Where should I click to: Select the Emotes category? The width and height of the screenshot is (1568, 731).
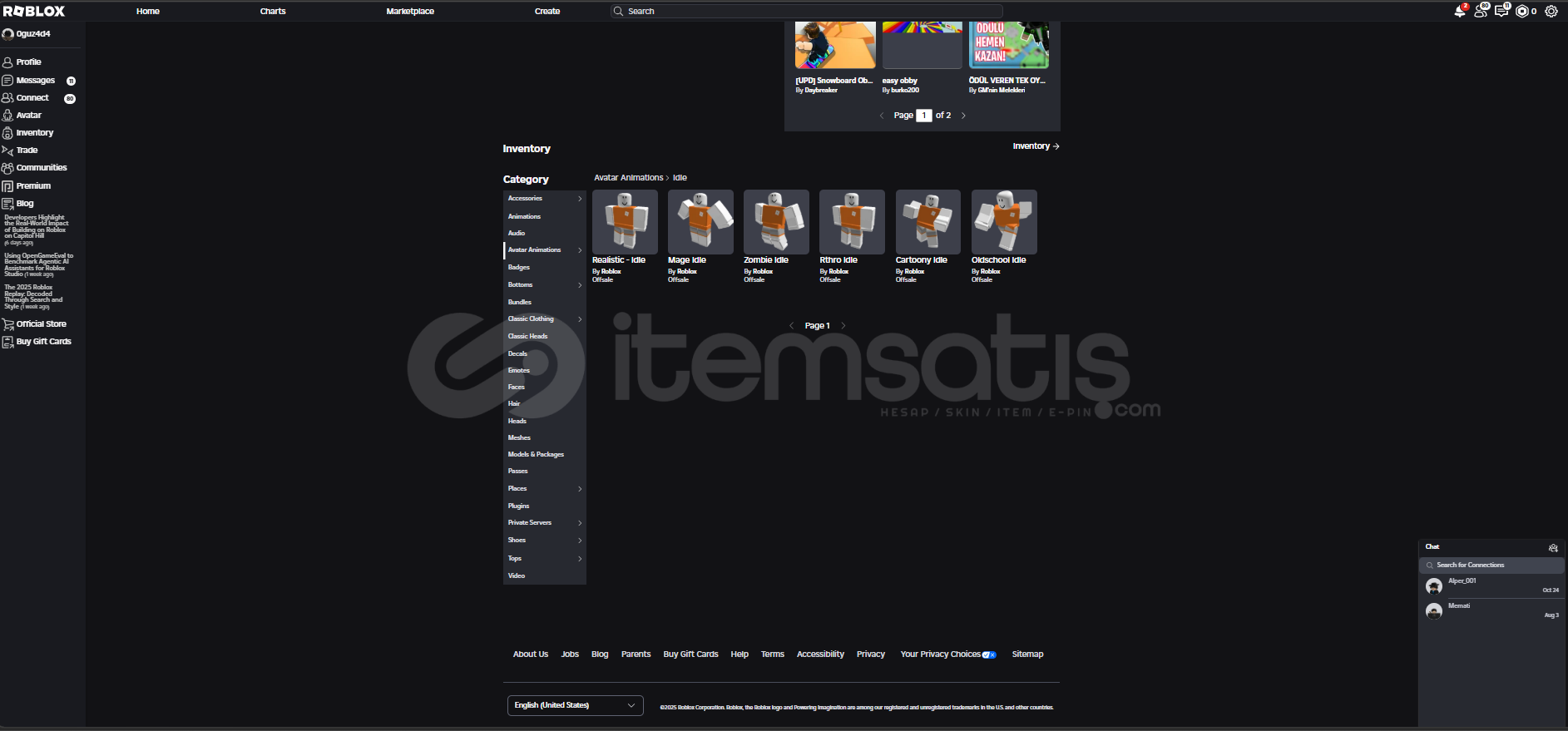[519, 371]
